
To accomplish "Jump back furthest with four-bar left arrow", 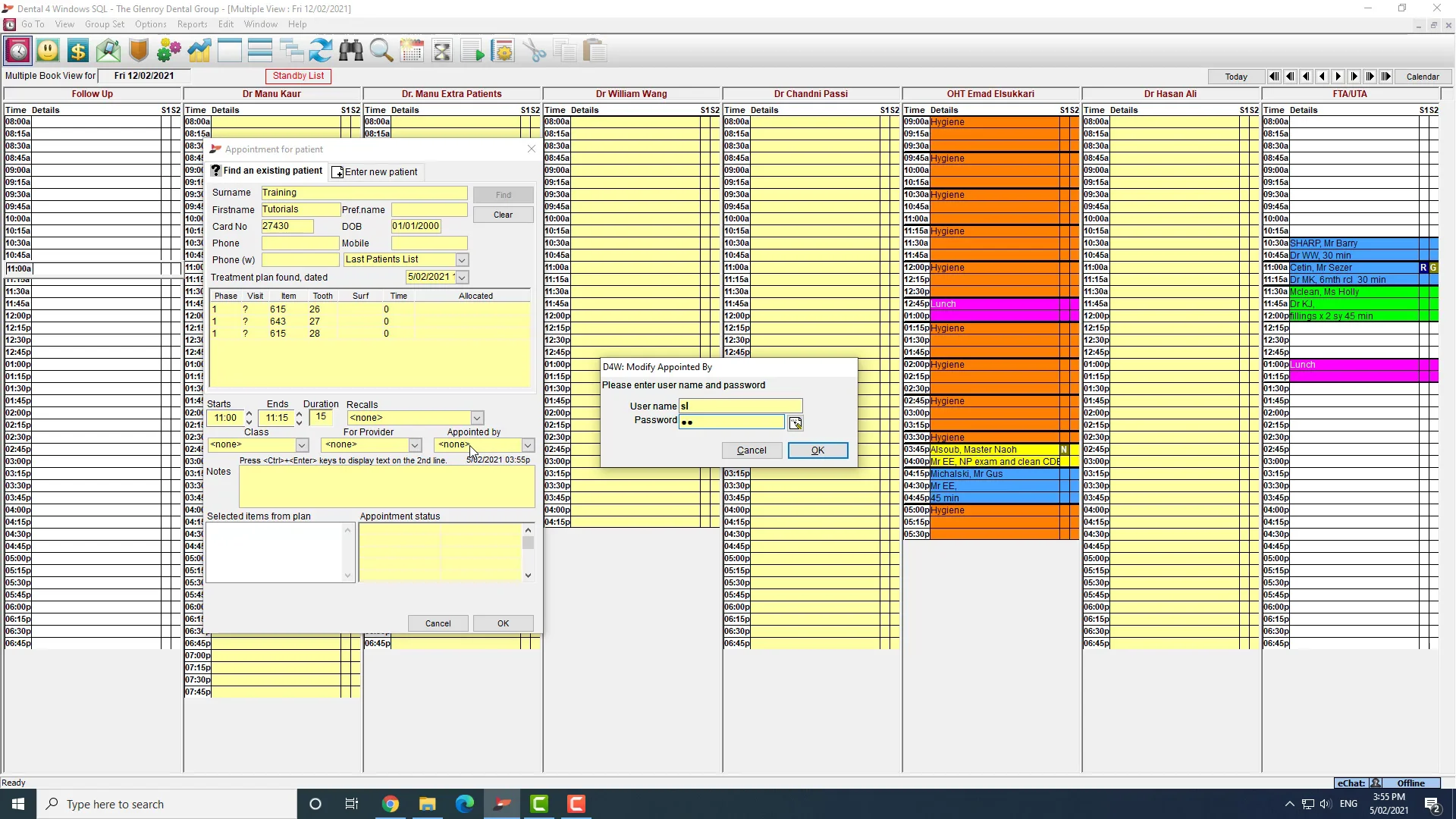I will [1274, 77].
